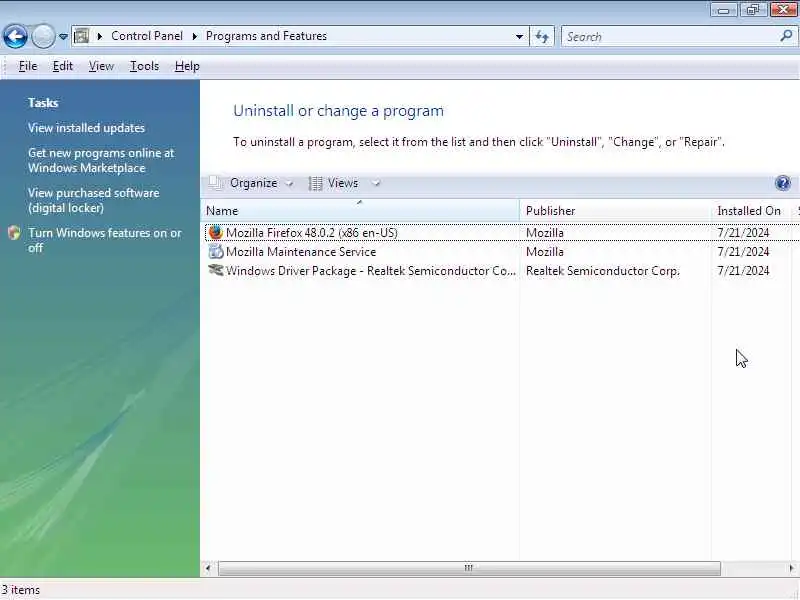Viewport: 800px width, 600px height.
Task: Click Mozilla publisher cell in Firefox row
Action: pos(545,233)
